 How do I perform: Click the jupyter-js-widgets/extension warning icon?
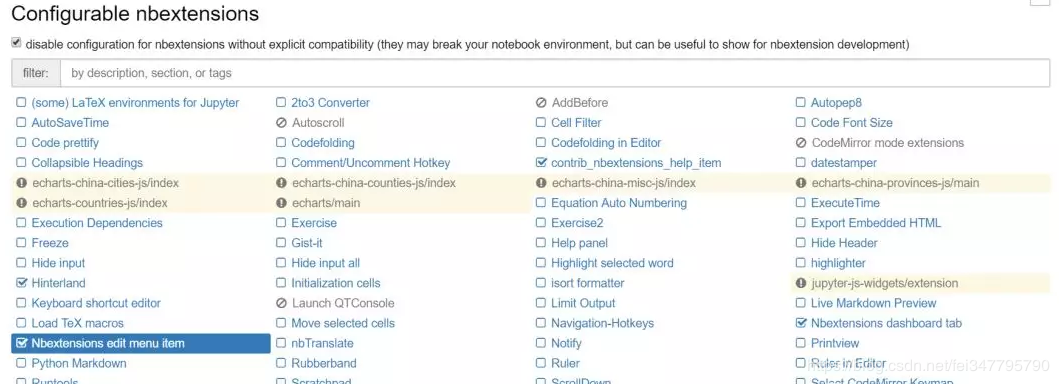click(x=801, y=283)
